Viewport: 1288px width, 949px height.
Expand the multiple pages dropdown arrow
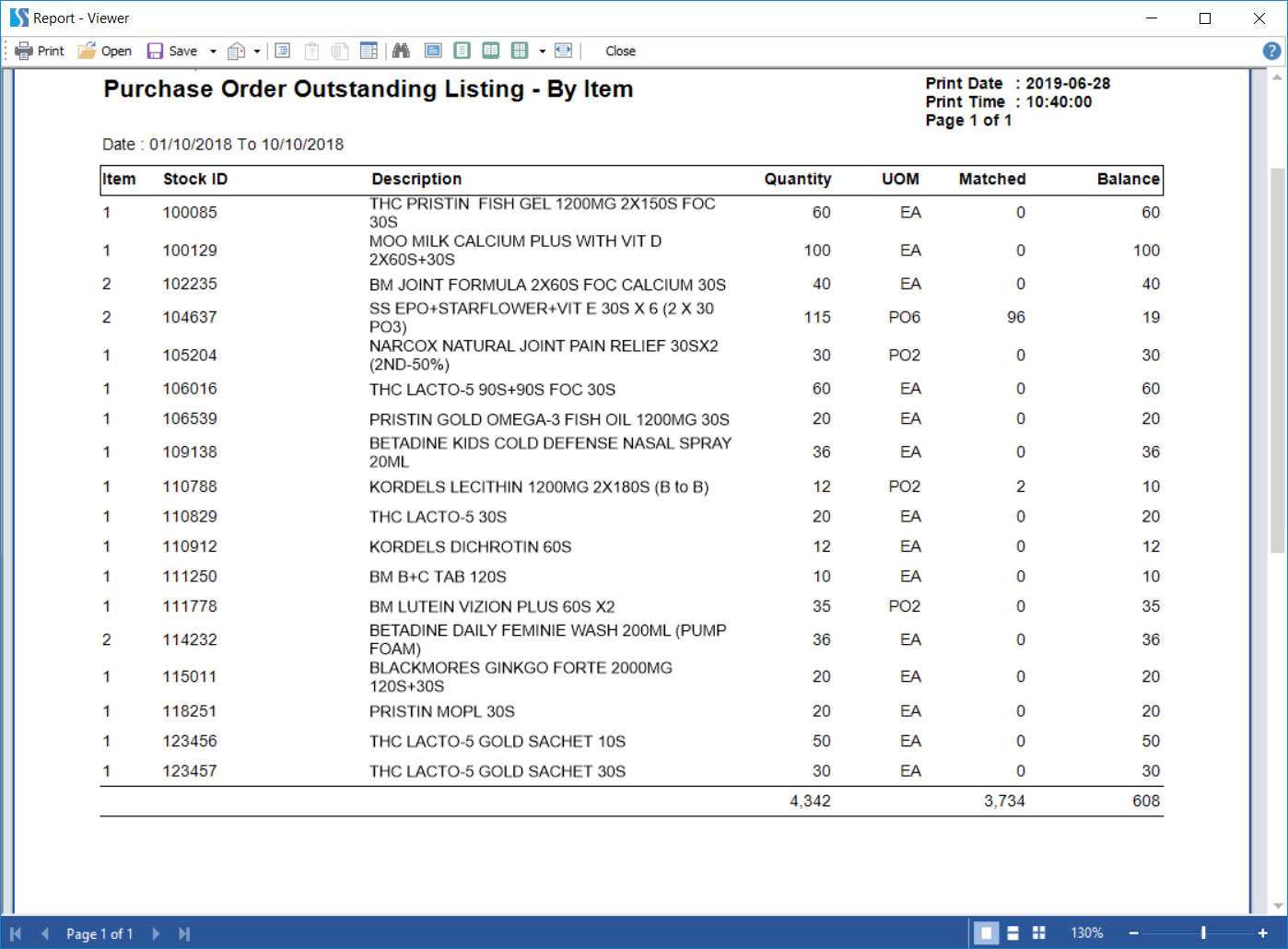[x=542, y=52]
